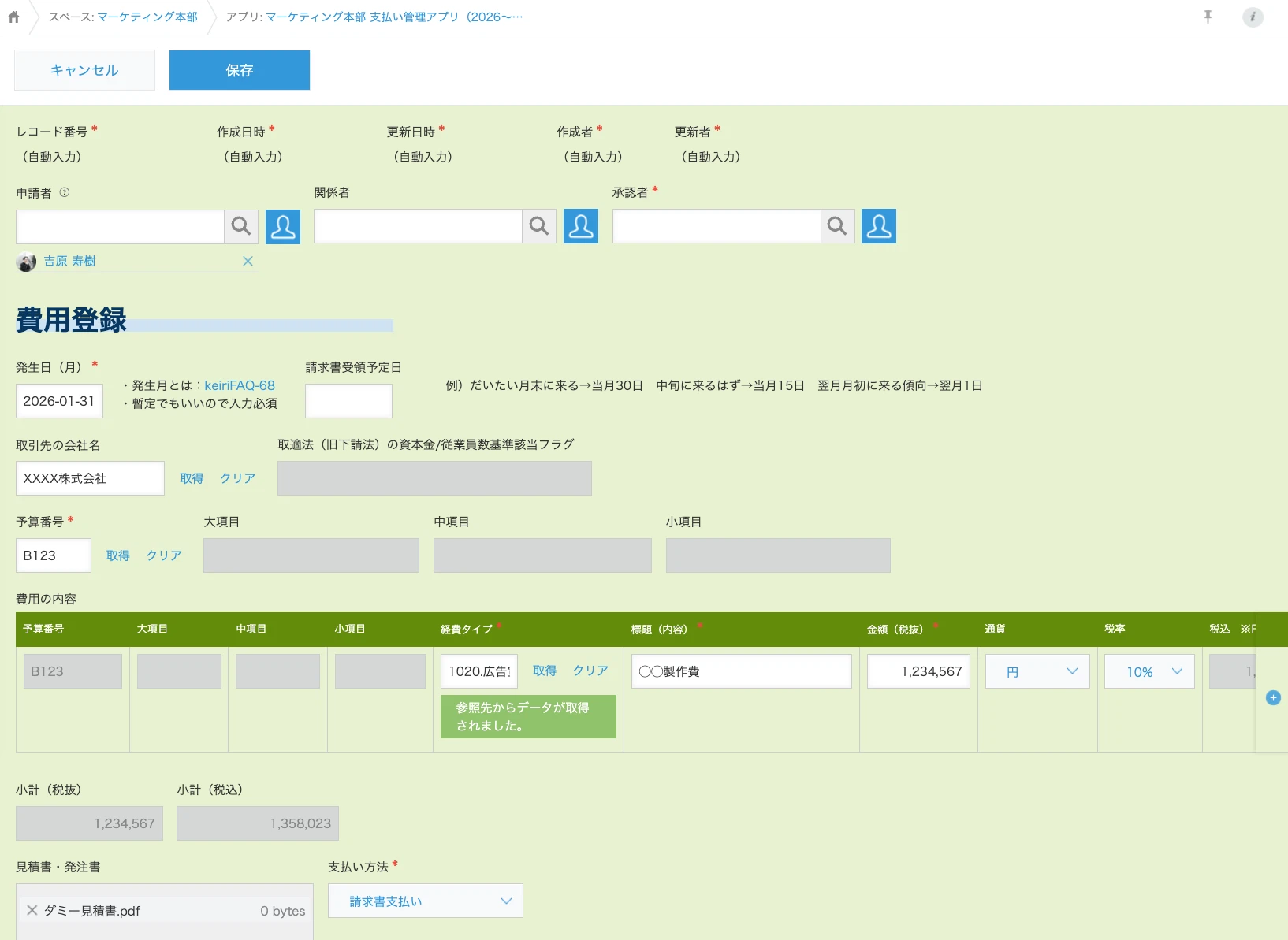Click the XXXX株式会社 company field
Viewport: 1288px width, 940px height.
pyautogui.click(x=90, y=478)
